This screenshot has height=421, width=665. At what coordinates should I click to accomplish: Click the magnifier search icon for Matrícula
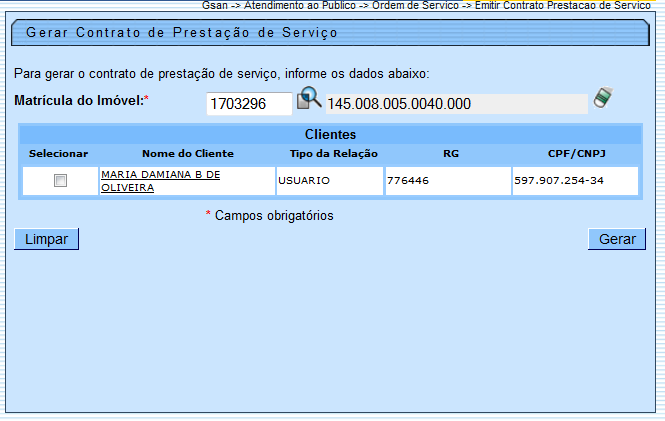(x=309, y=99)
